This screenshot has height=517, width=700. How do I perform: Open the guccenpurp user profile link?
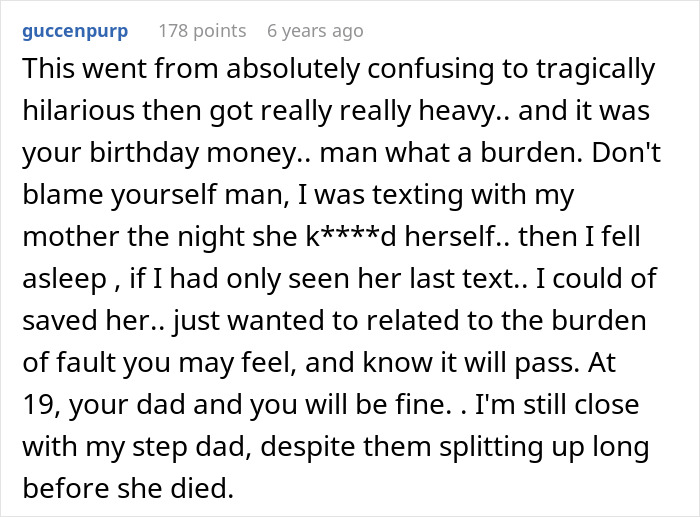(74, 31)
